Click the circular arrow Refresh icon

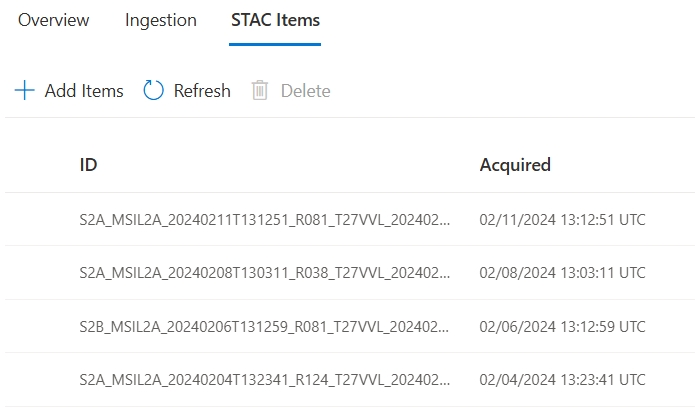coord(153,91)
